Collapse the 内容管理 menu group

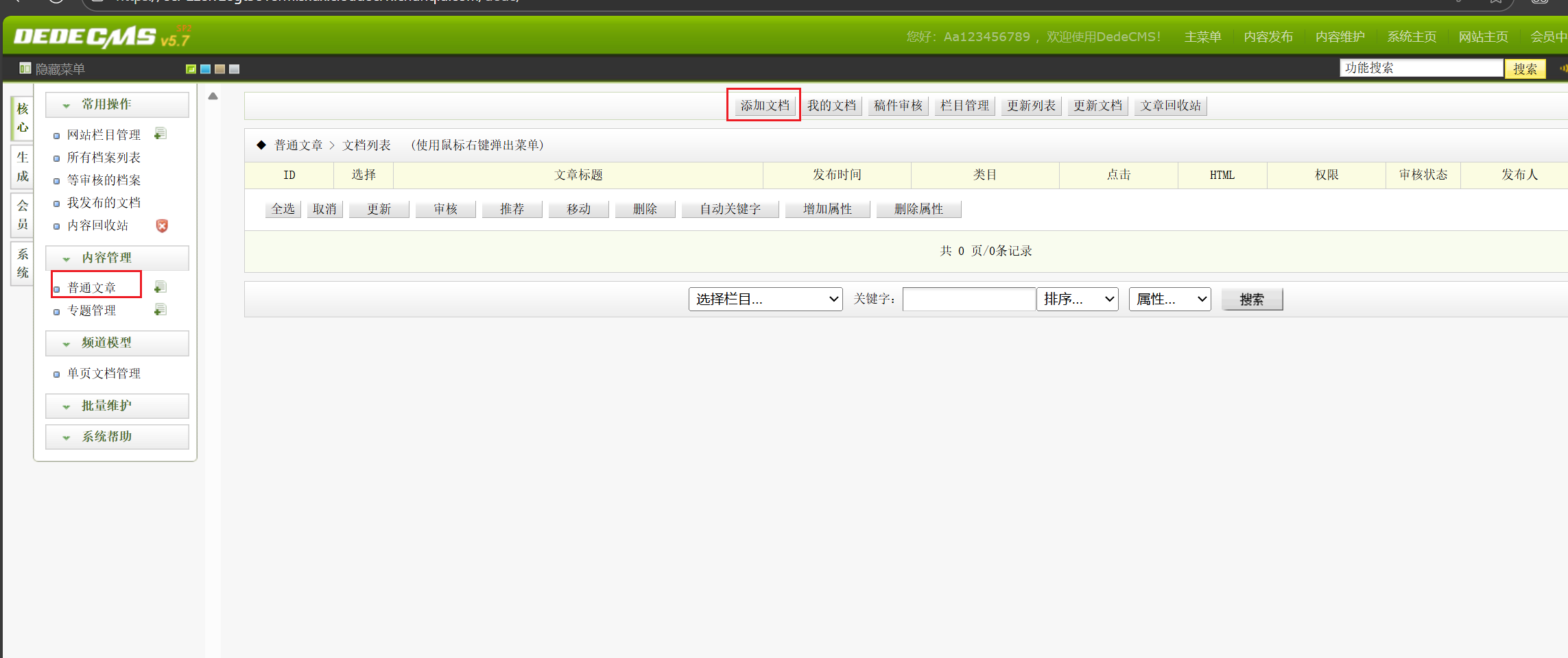(x=117, y=258)
